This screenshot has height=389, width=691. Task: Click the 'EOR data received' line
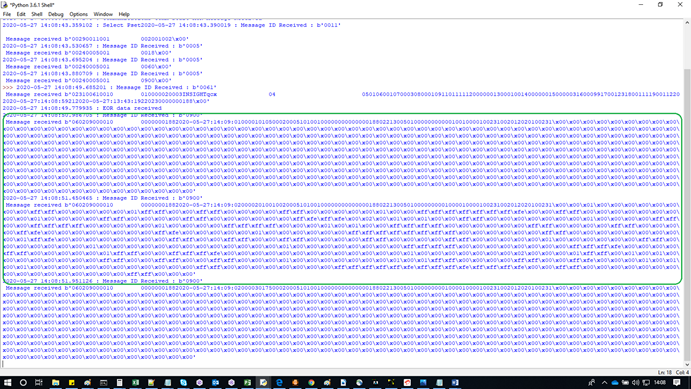pos(82,108)
